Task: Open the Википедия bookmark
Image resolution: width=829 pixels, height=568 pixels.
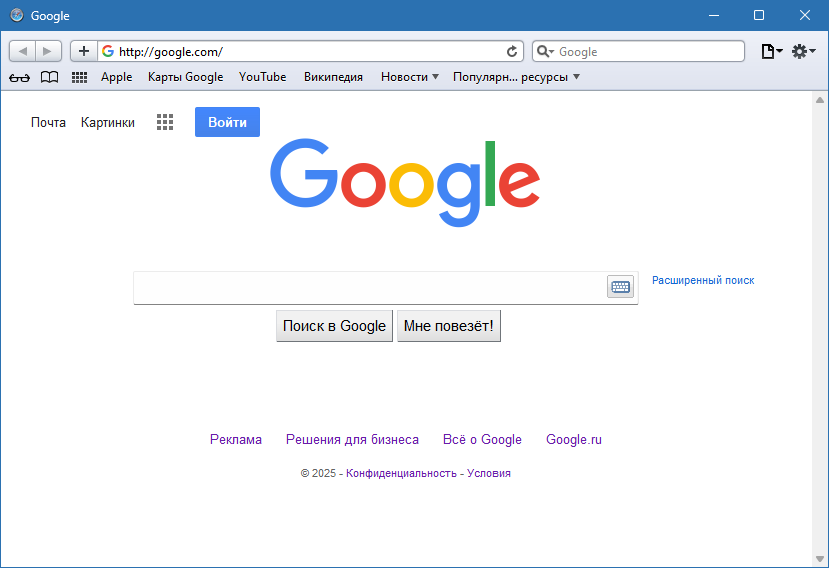Action: (x=333, y=77)
